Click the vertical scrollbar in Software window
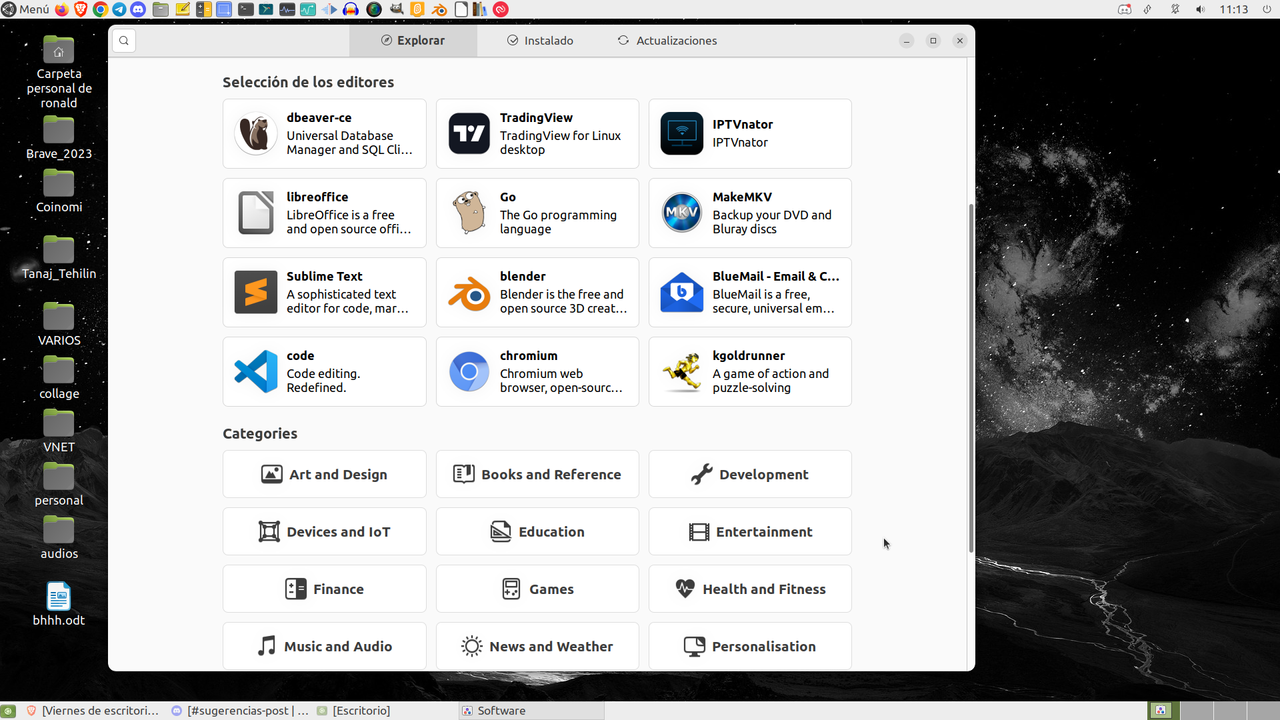 point(971,378)
